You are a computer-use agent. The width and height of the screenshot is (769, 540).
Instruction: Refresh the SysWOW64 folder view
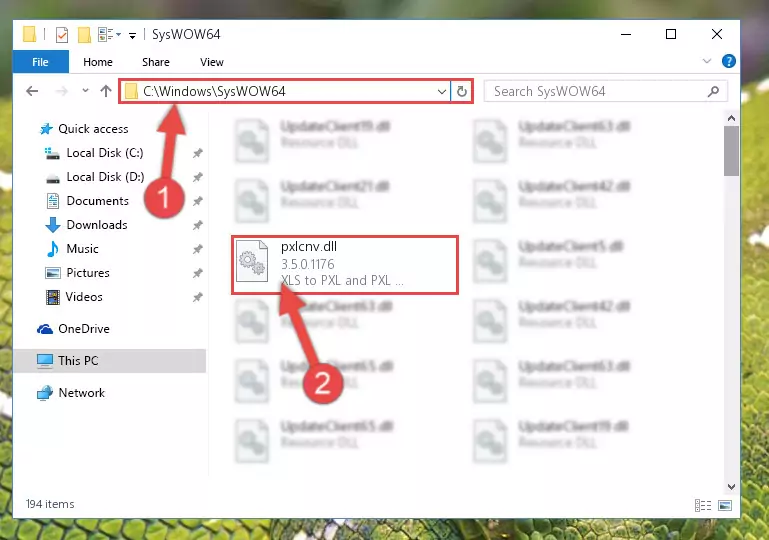pos(461,91)
